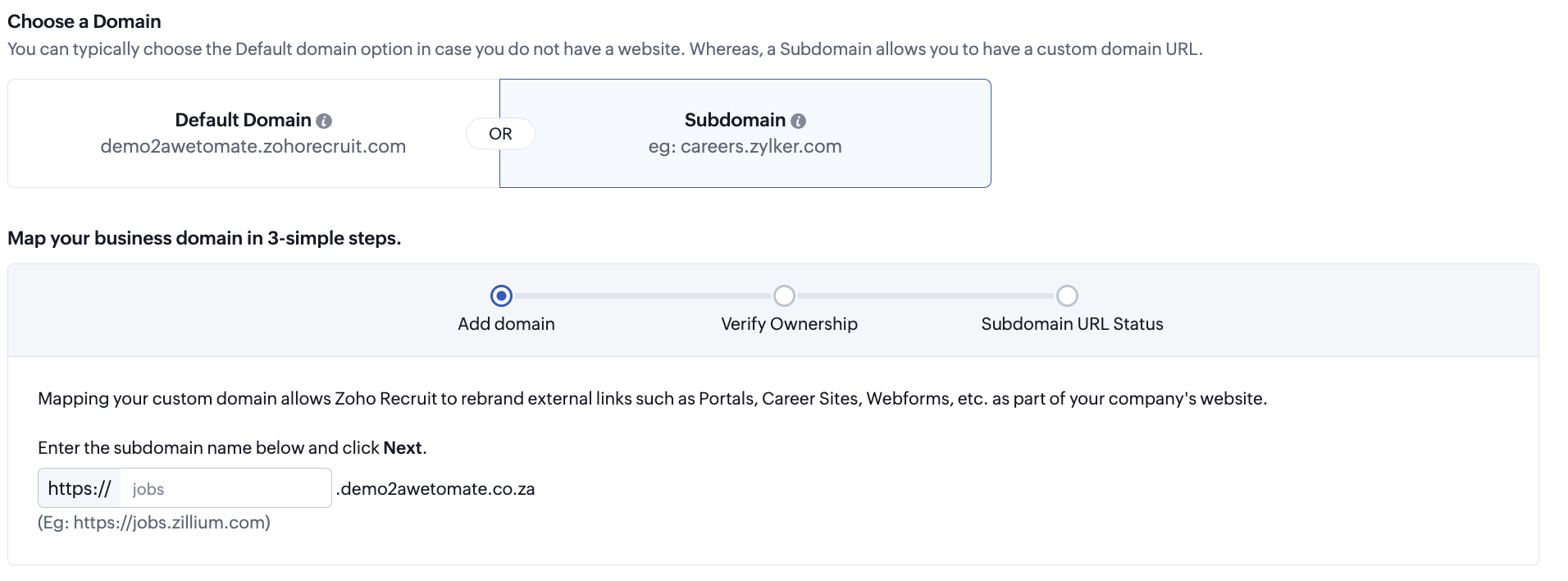The image size is (1568, 581).
Task: Click the .demo2awetomate.co.za domain suffix
Action: 435,489
